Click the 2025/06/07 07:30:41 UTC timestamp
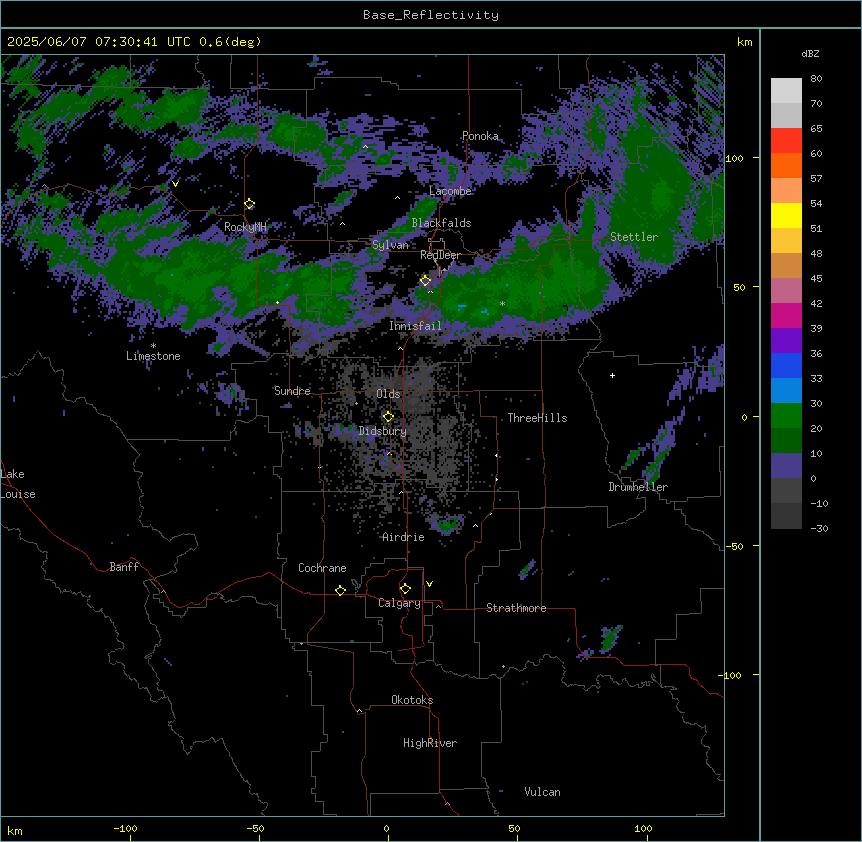 click(99, 42)
